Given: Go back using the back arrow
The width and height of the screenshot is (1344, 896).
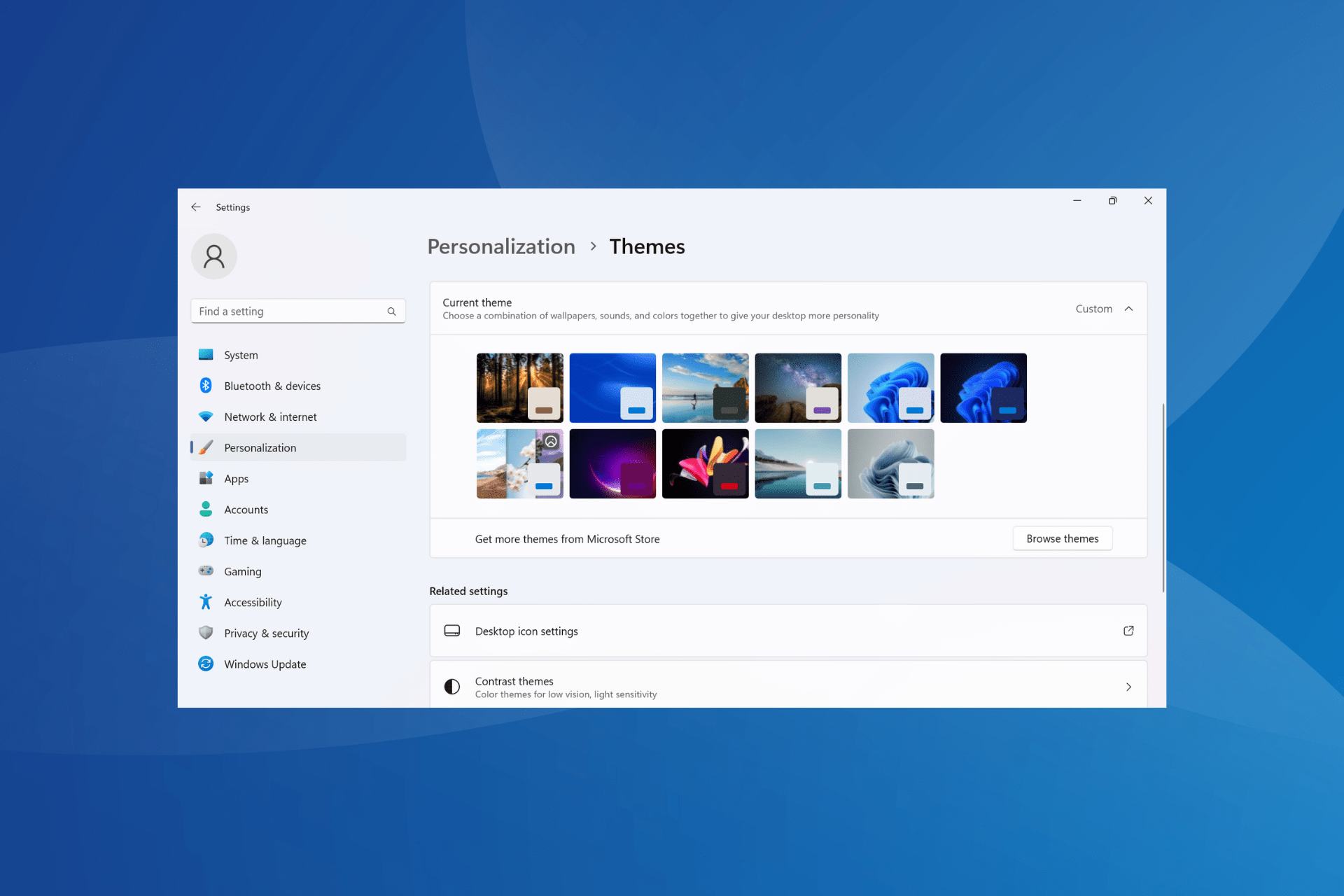Looking at the screenshot, I should (196, 206).
